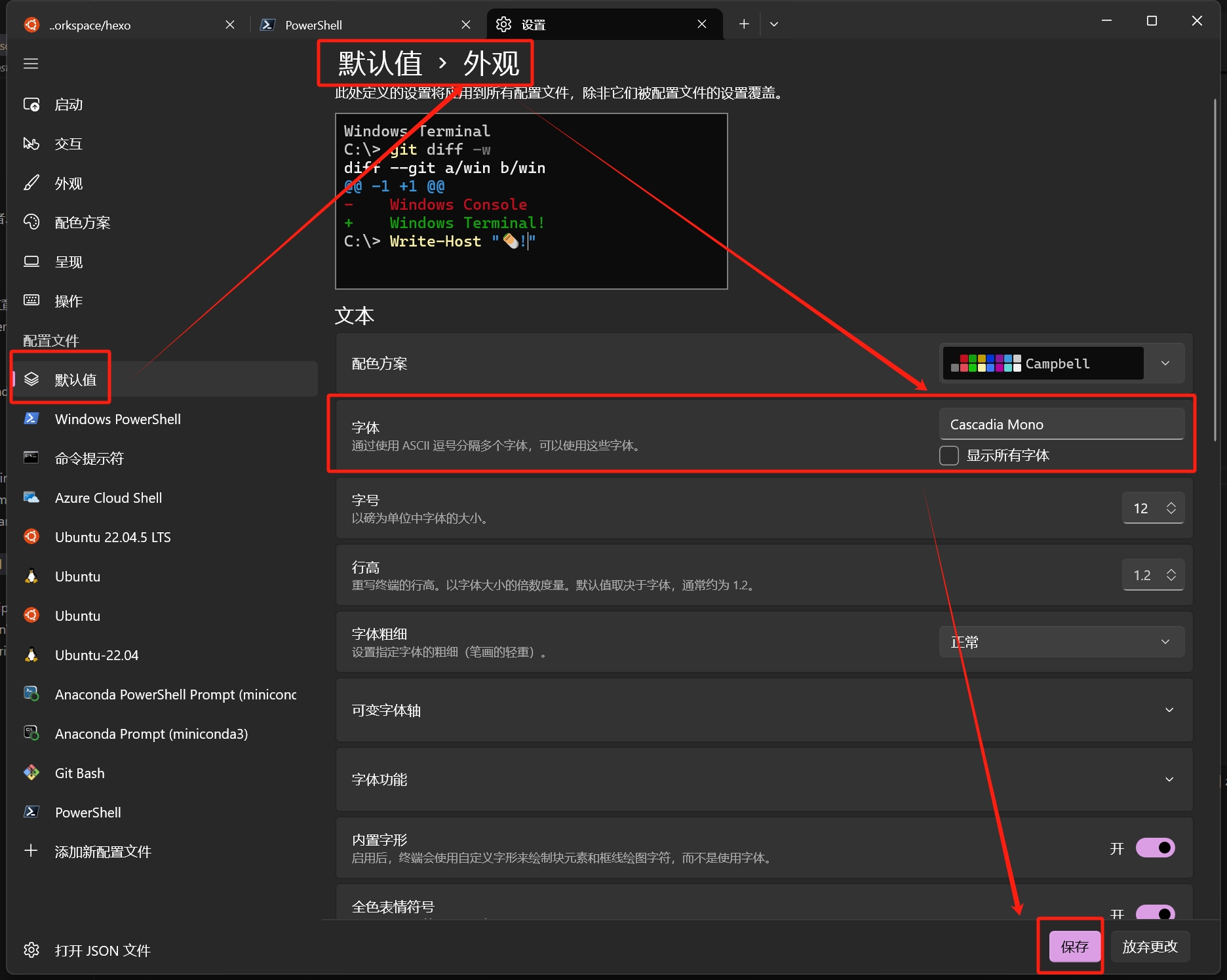The width and height of the screenshot is (1227, 980).
Task: Select the Azure Cloud Shell profile
Action: [x=108, y=498]
